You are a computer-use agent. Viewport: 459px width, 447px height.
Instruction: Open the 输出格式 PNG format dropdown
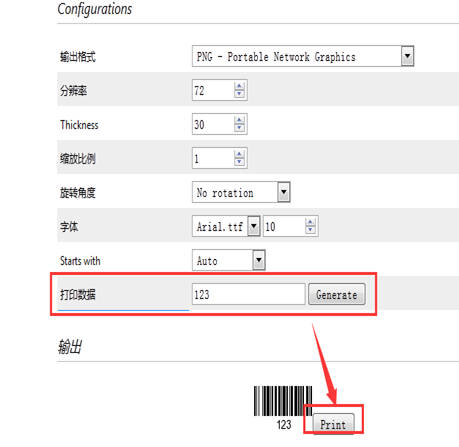point(407,56)
